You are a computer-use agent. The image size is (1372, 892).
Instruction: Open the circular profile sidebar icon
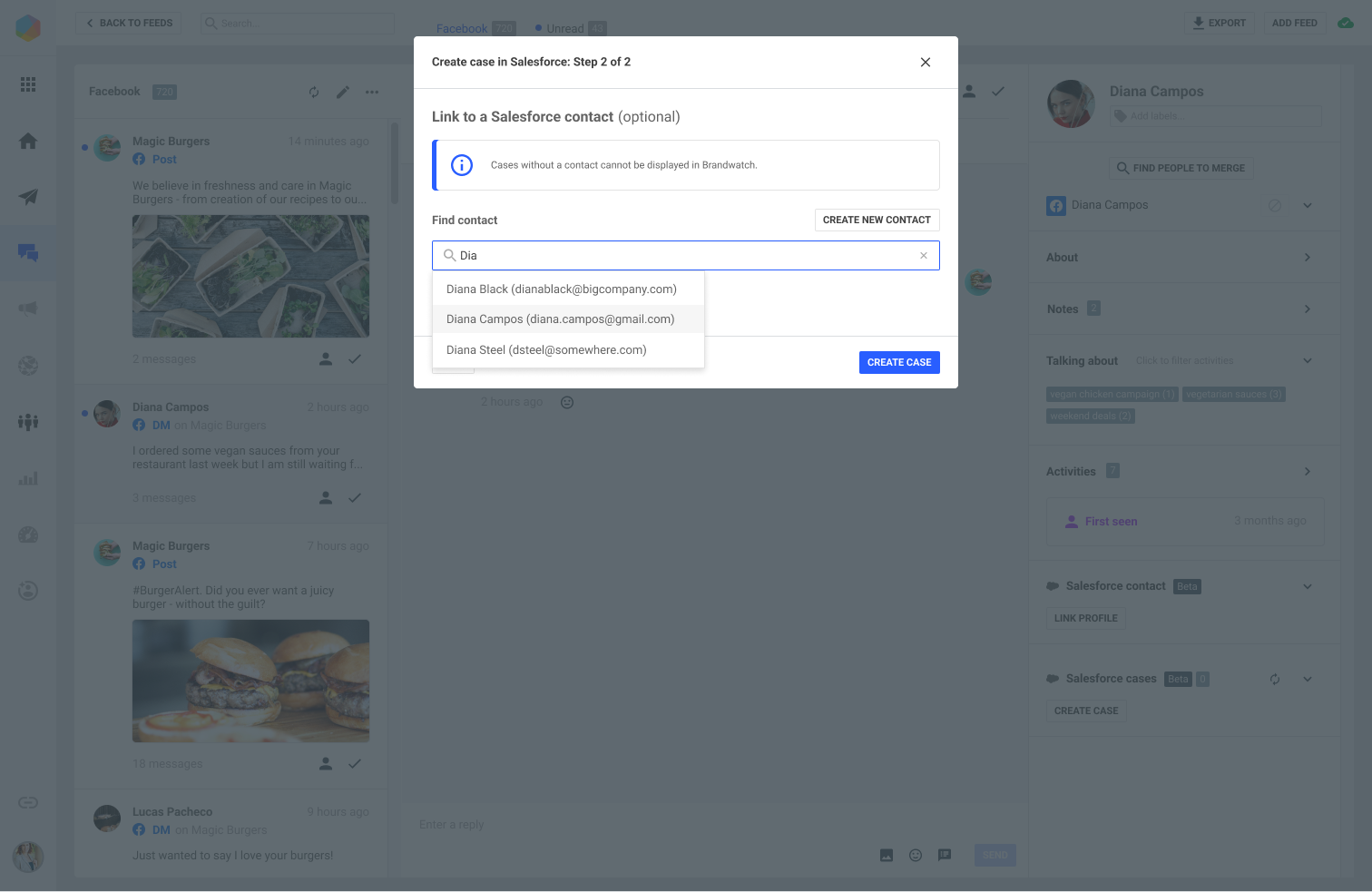(28, 591)
